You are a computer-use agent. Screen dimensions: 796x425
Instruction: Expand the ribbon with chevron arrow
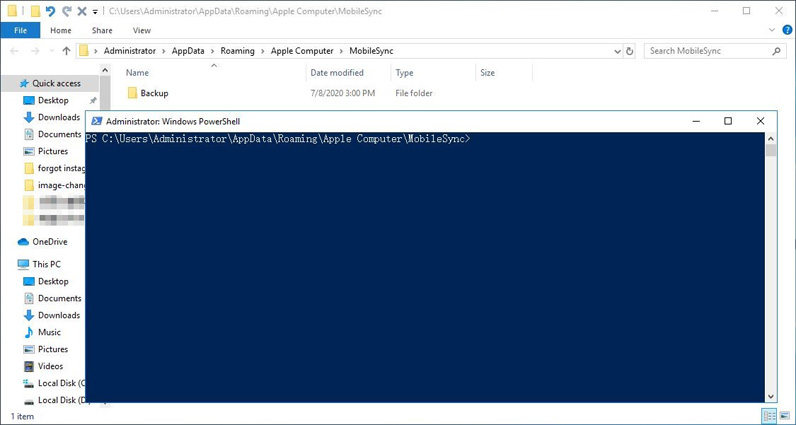(x=769, y=31)
